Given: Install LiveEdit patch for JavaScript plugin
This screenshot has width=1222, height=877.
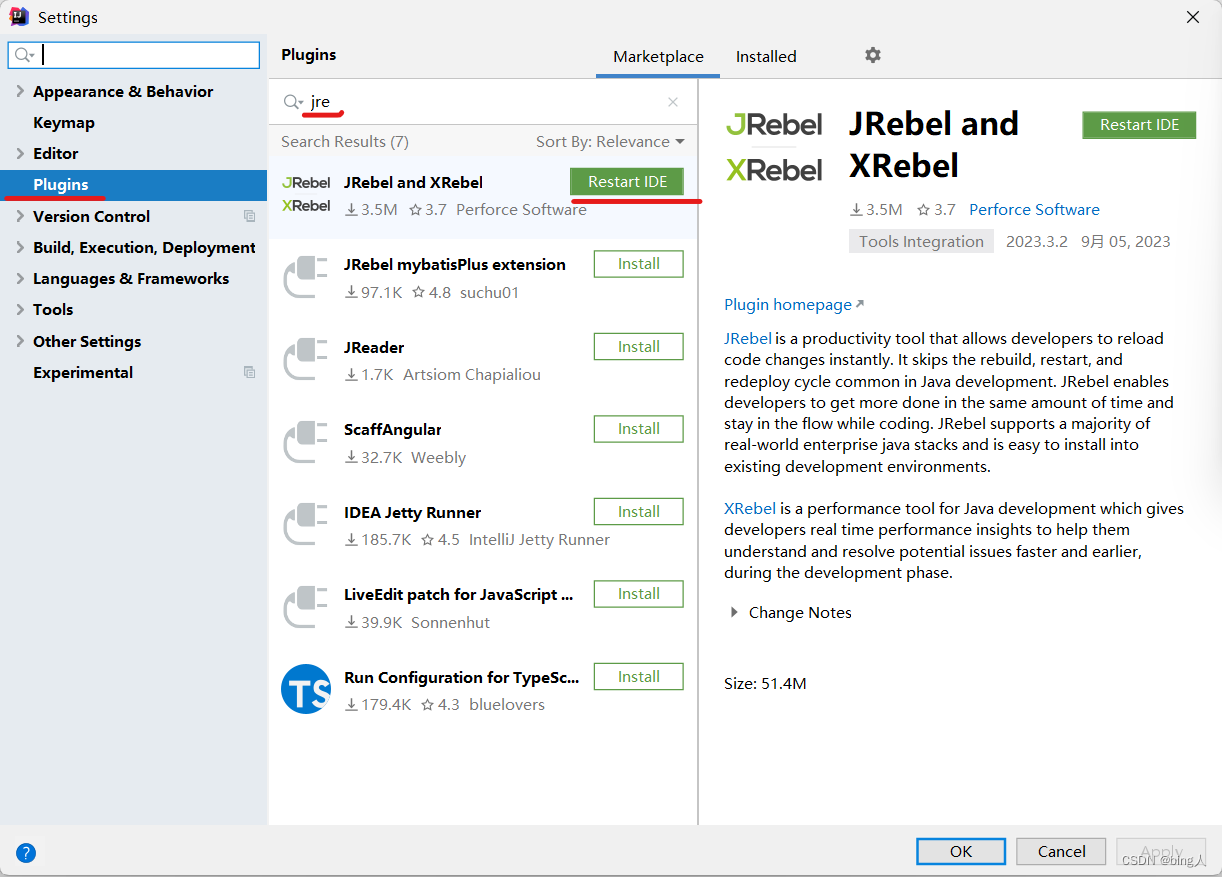Looking at the screenshot, I should [639, 594].
